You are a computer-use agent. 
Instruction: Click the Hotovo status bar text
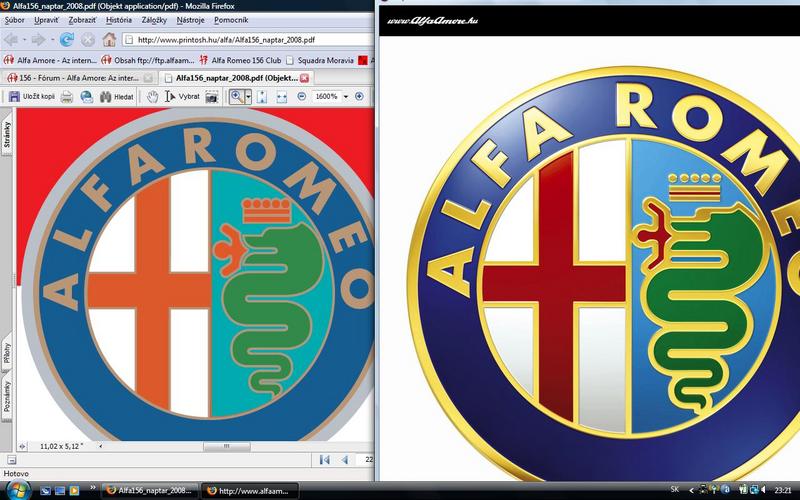[16, 474]
